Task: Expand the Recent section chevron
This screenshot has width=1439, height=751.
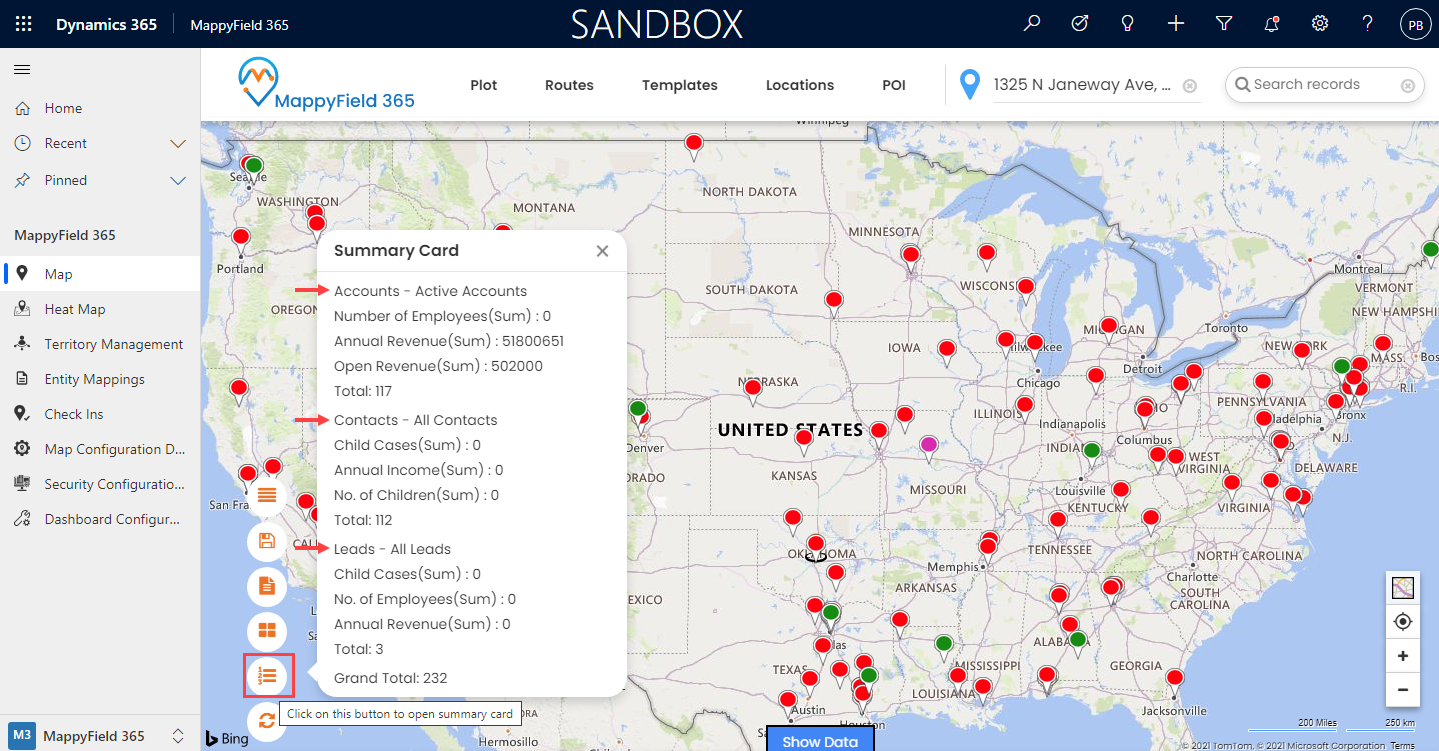Action: pyautogui.click(x=178, y=144)
